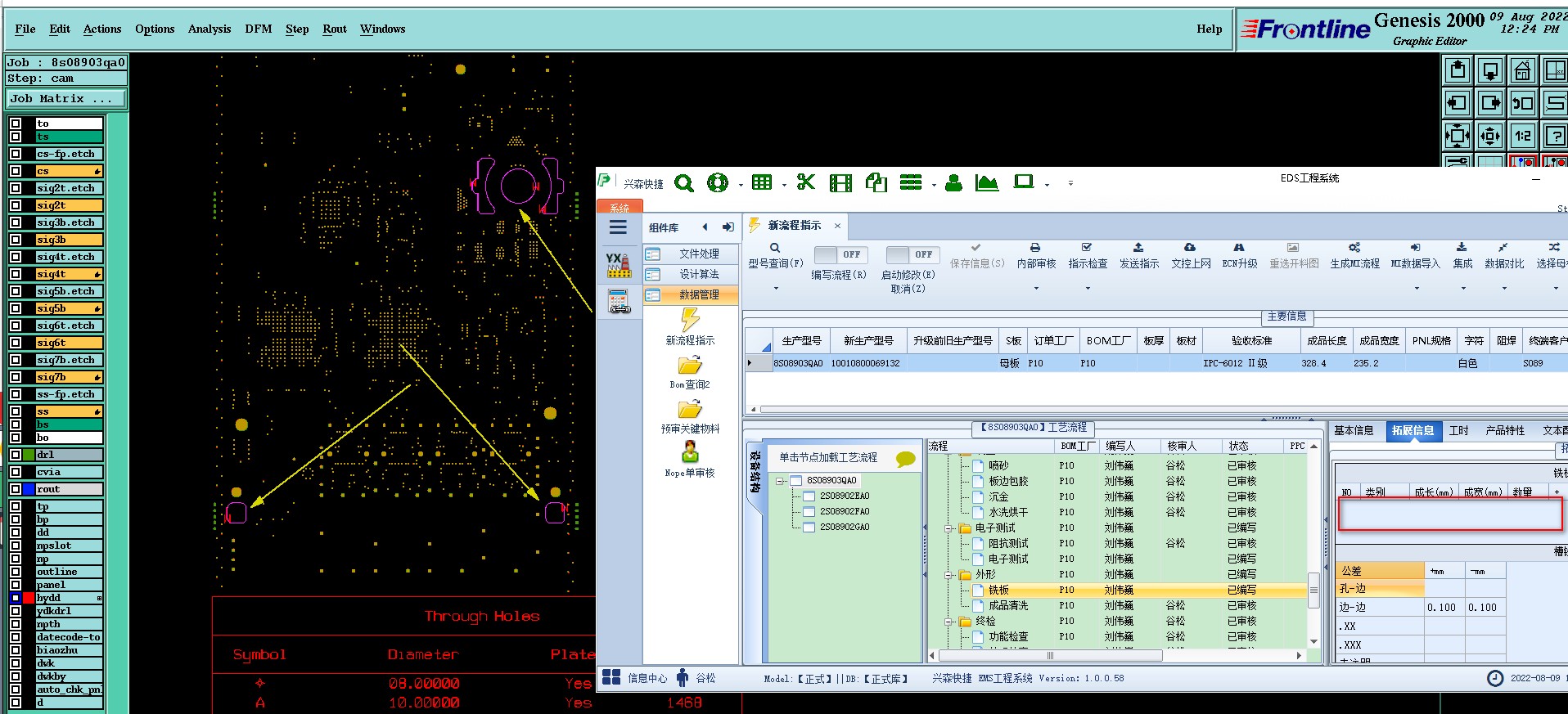1568x714 pixels.
Task: Open the Genesis DFM menu
Action: point(259,29)
